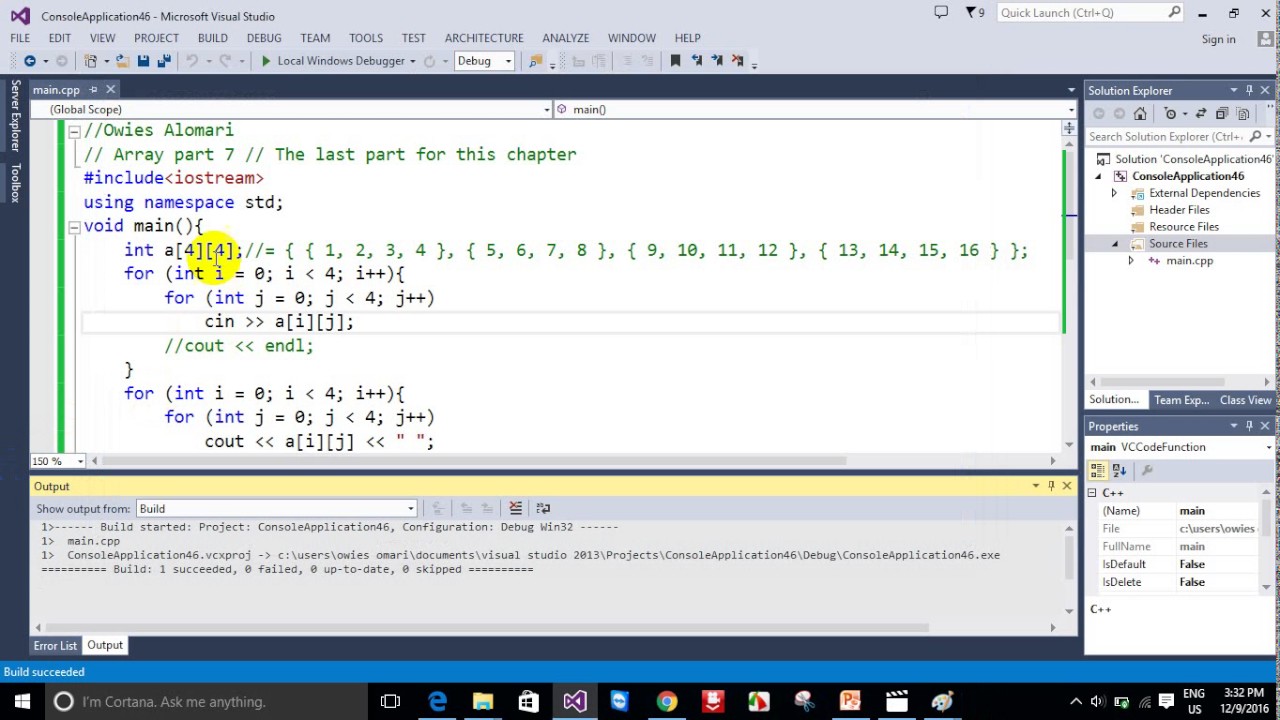This screenshot has width=1280, height=720.
Task: Select Resource Files folder in Solution Explorer
Action: click(x=1184, y=227)
